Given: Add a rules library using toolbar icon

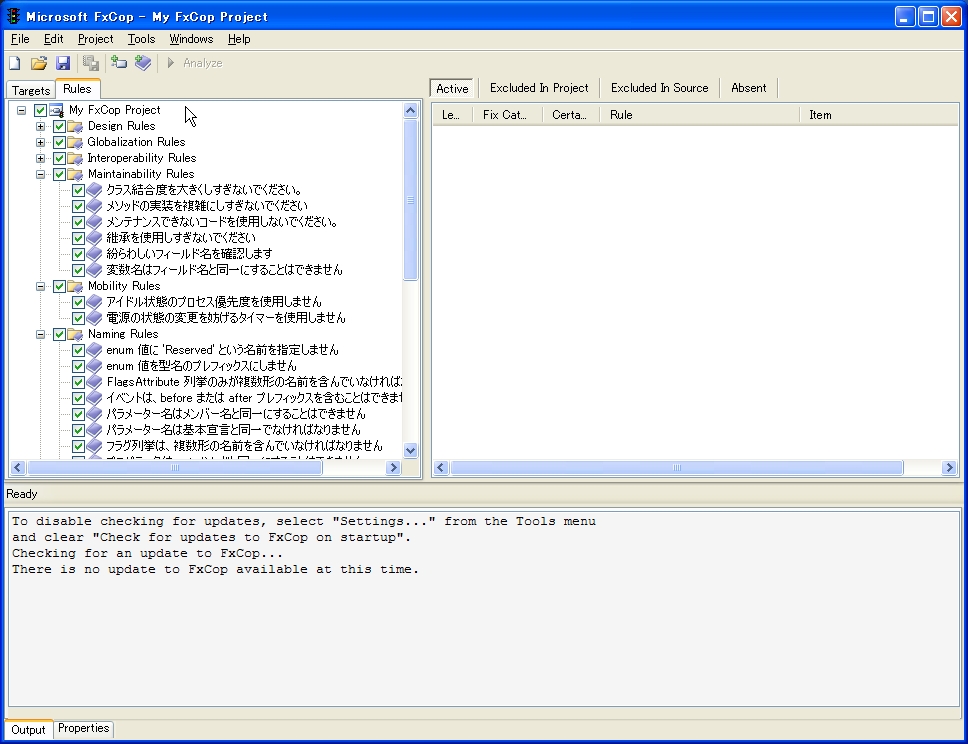Looking at the screenshot, I should click(143, 62).
